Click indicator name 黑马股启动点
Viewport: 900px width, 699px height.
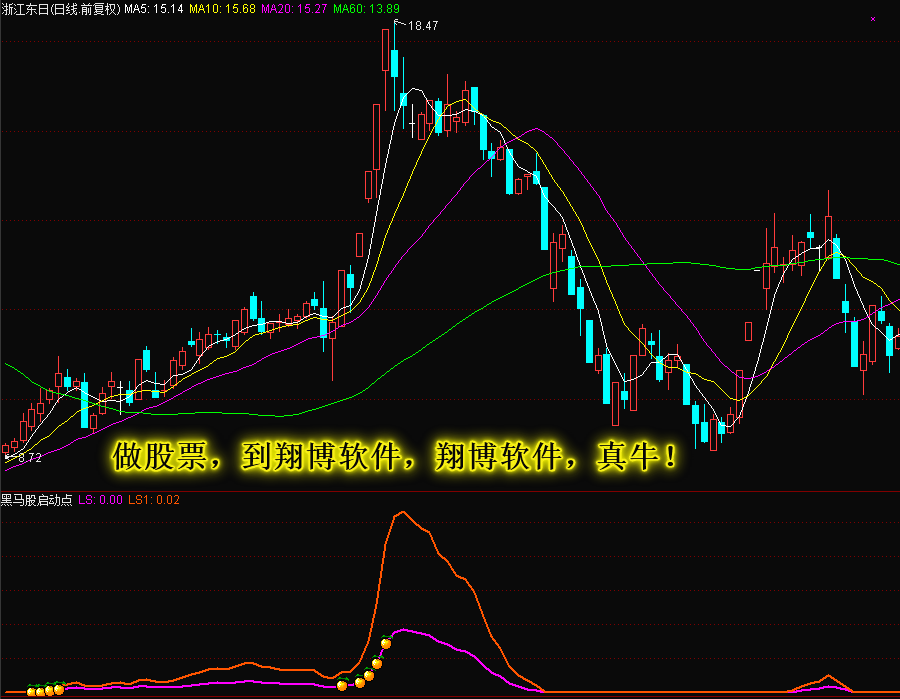click(37, 500)
